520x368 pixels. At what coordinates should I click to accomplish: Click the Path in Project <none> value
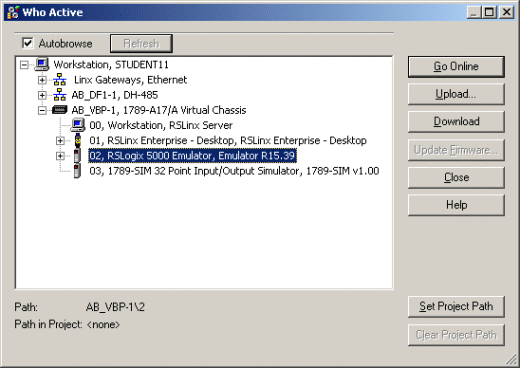pyautogui.click(x=103, y=324)
